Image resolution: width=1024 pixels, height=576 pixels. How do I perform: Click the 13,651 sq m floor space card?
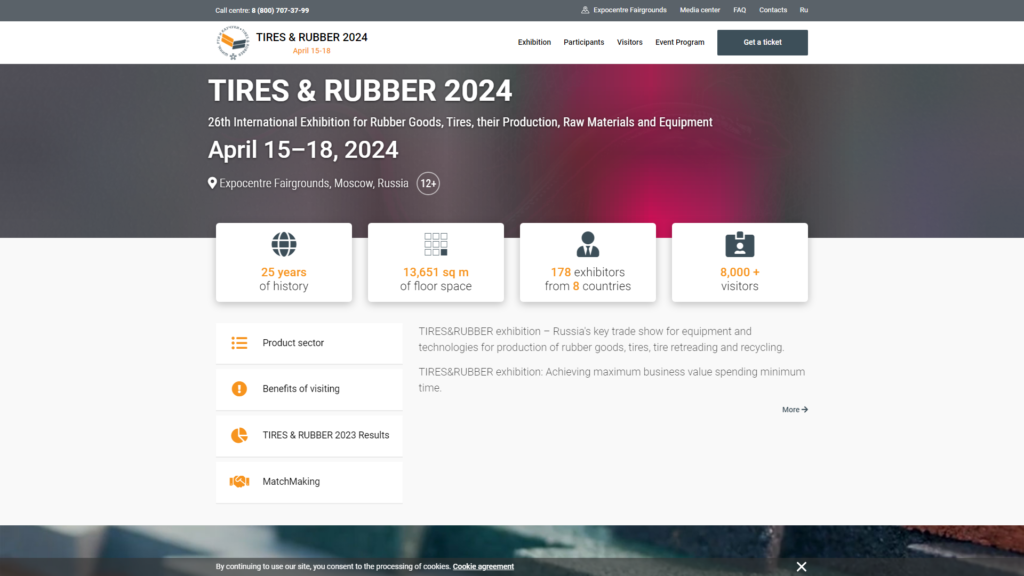click(436, 263)
